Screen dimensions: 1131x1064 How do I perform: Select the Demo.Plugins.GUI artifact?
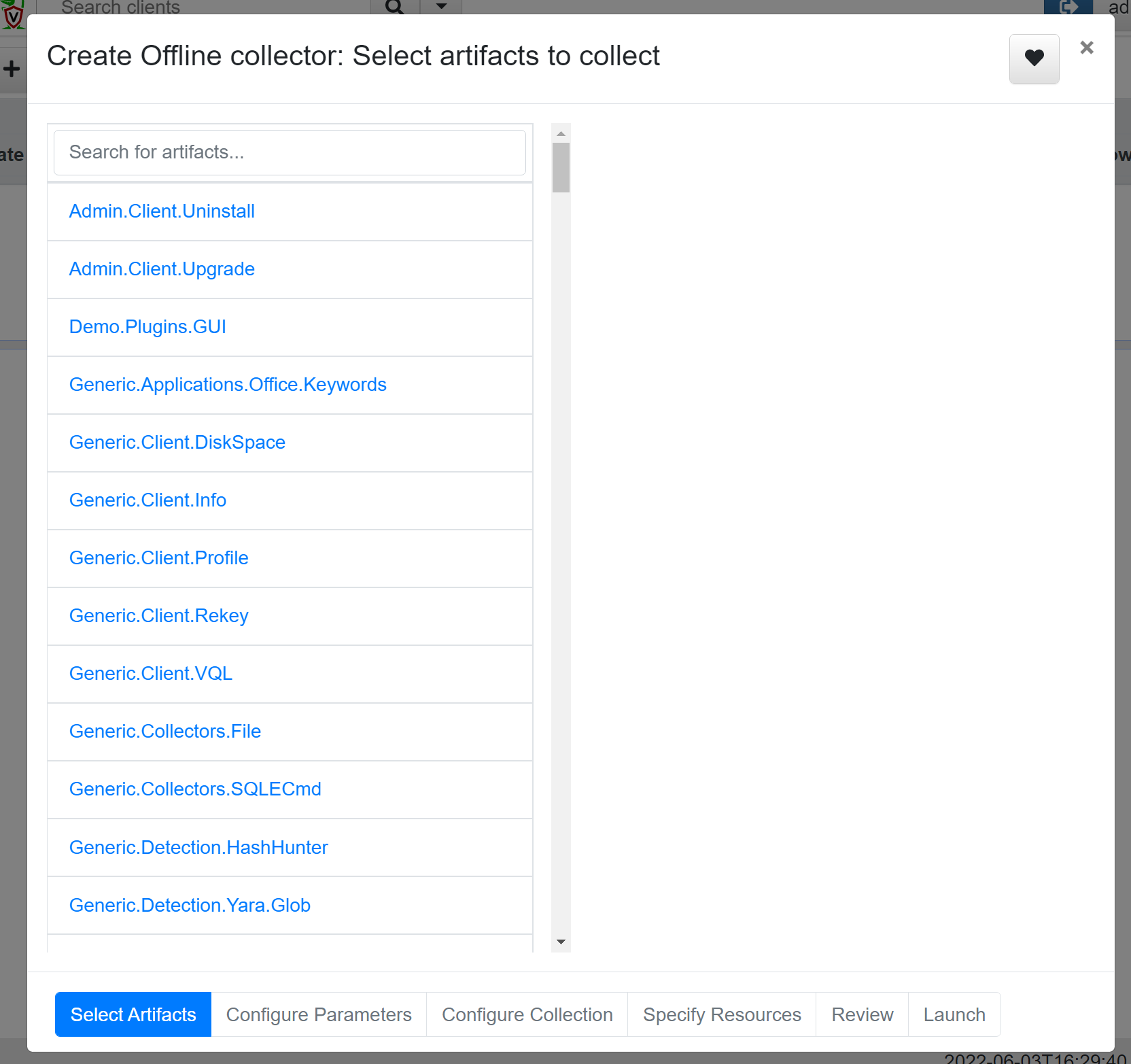point(290,327)
